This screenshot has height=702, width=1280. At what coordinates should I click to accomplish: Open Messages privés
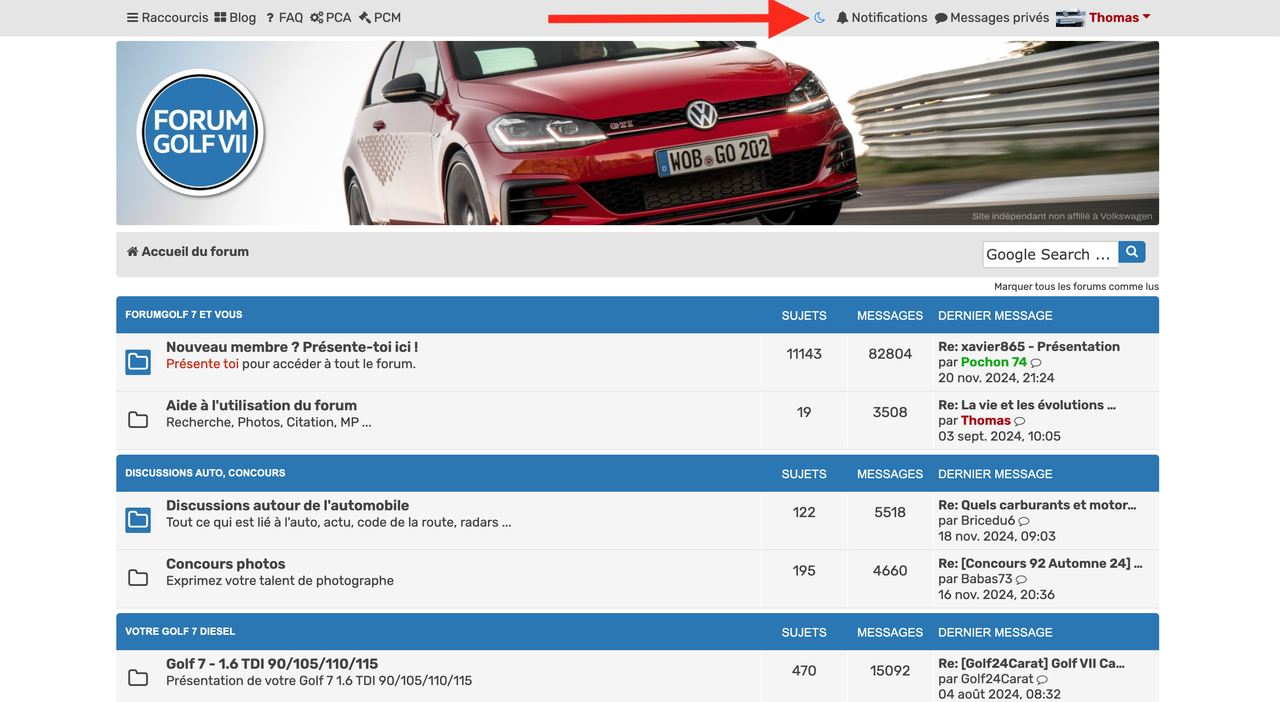(x=992, y=17)
